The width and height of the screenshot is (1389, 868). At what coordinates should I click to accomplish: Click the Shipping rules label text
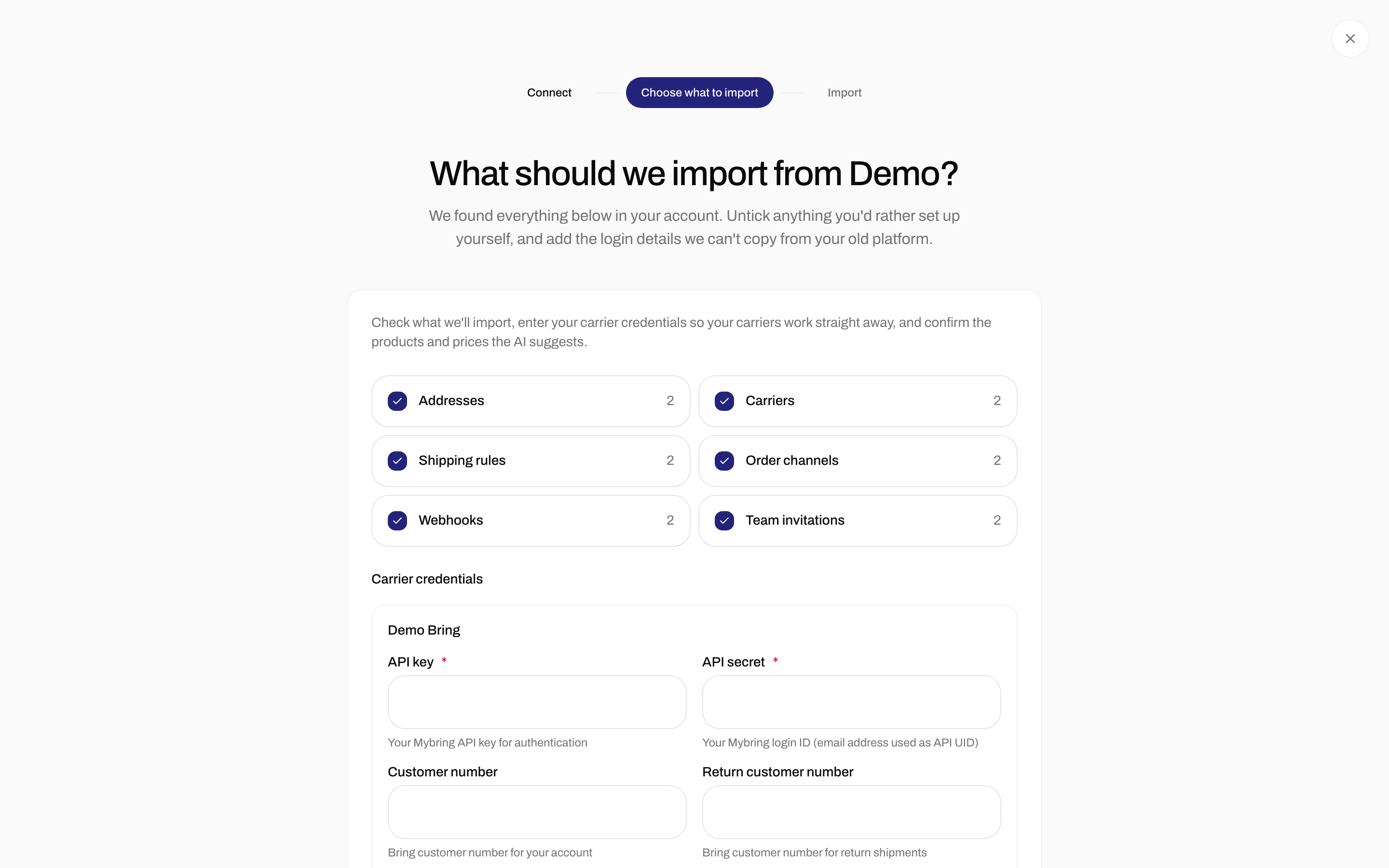(462, 461)
